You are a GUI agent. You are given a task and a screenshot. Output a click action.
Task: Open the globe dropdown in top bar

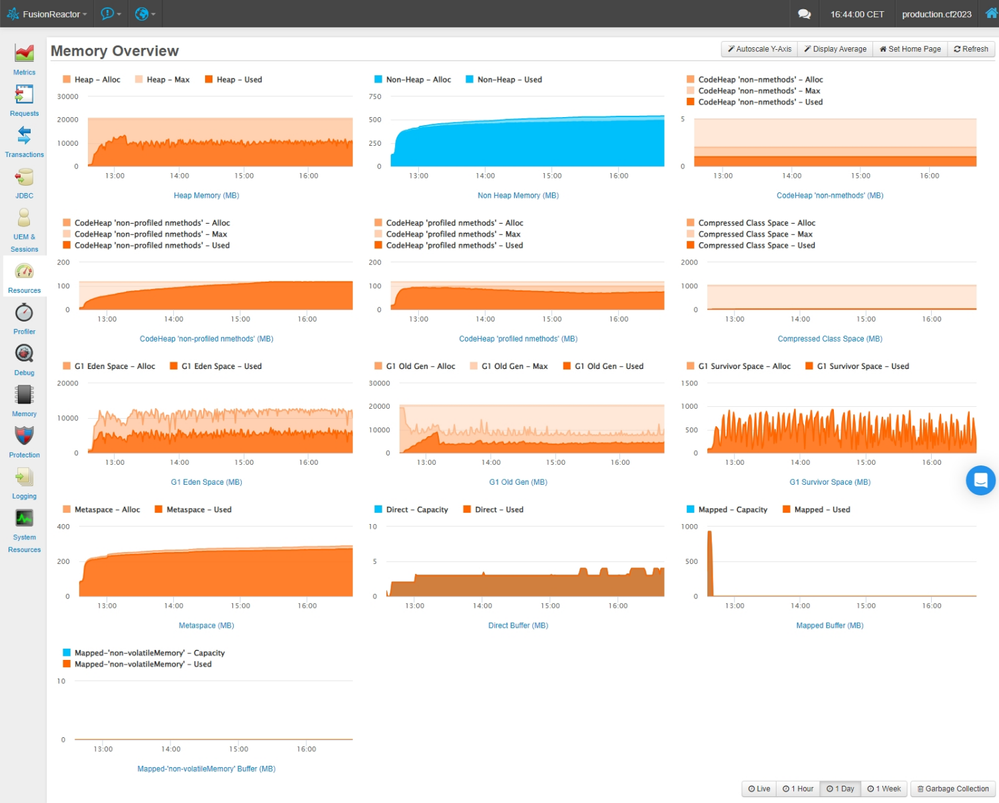point(145,14)
